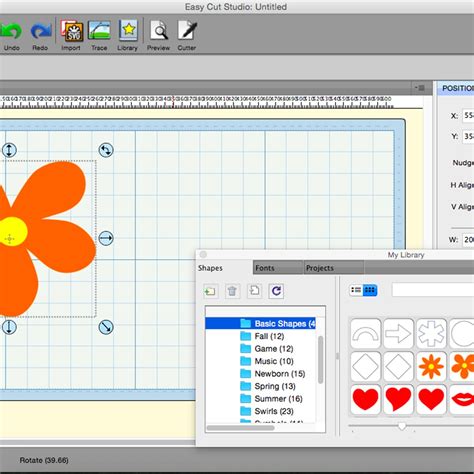Screen dimensions: 474x474
Task: Click the rotate handle on the flower selection
Action: click(106, 150)
